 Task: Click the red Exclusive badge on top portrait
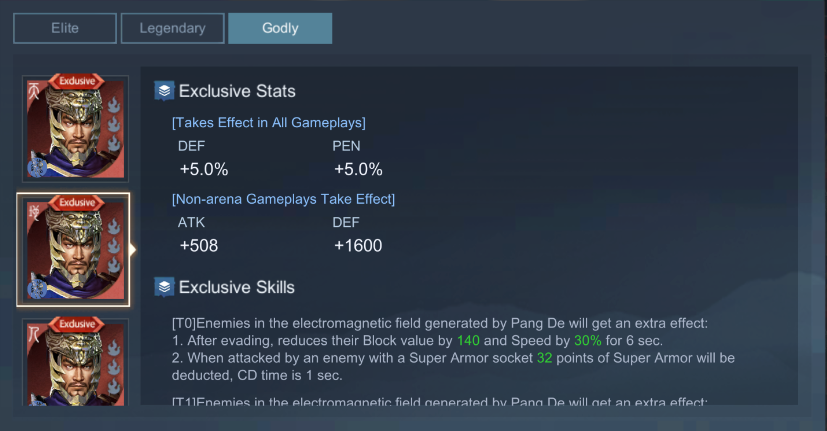[x=77, y=81]
